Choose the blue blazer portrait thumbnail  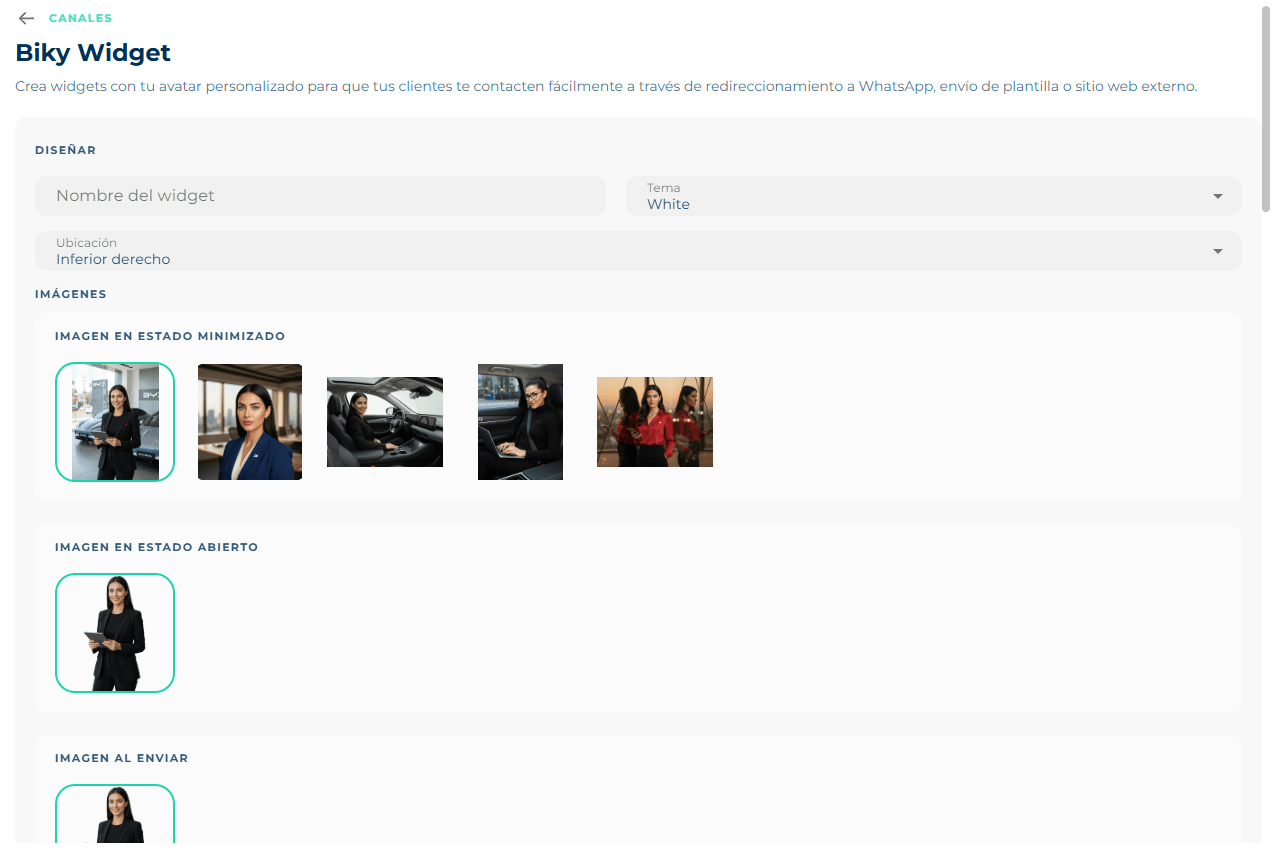point(250,422)
